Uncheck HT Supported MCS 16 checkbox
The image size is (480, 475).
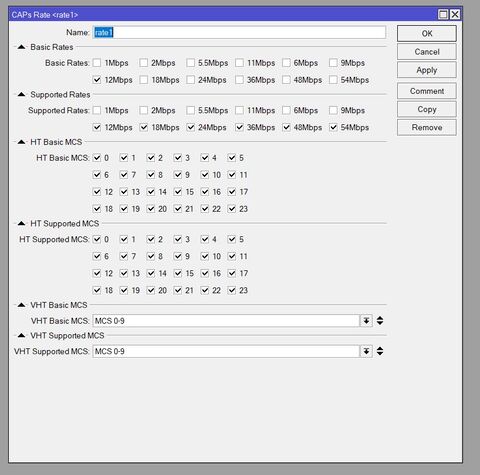(205, 273)
